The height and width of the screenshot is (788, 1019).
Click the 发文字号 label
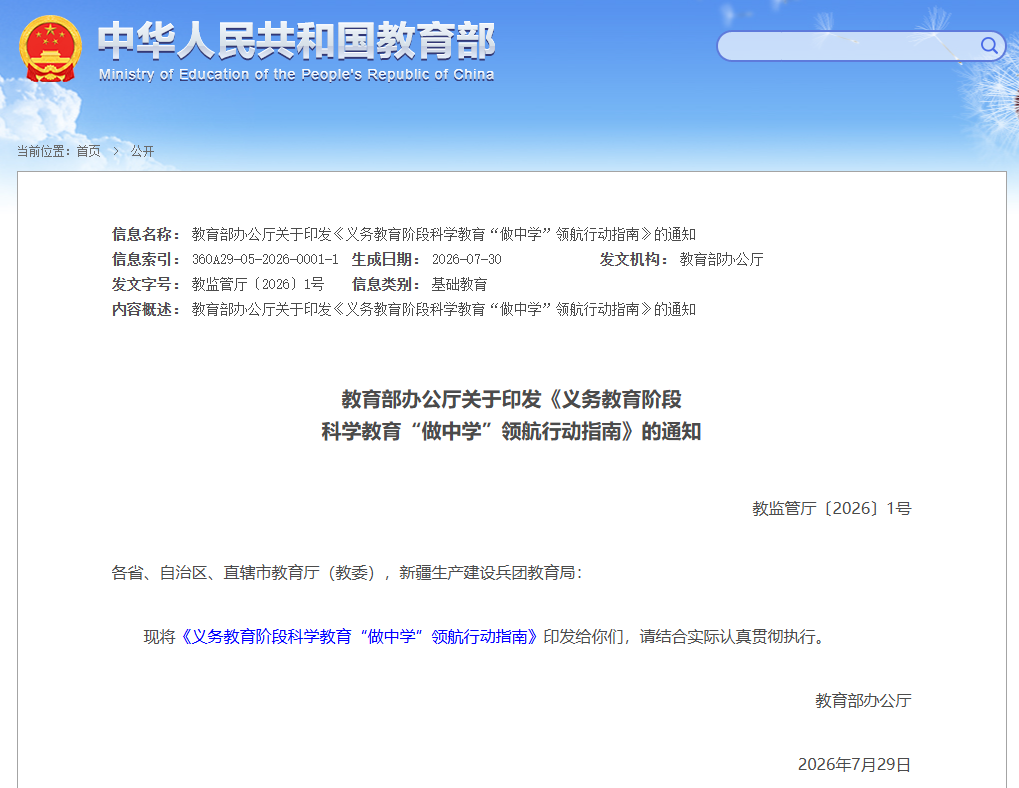click(x=146, y=285)
